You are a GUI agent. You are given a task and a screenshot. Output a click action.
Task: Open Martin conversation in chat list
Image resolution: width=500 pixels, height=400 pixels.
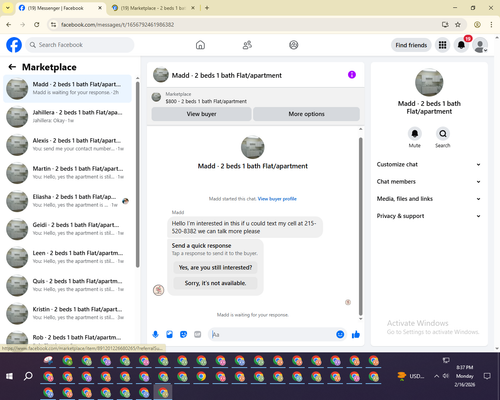68,173
